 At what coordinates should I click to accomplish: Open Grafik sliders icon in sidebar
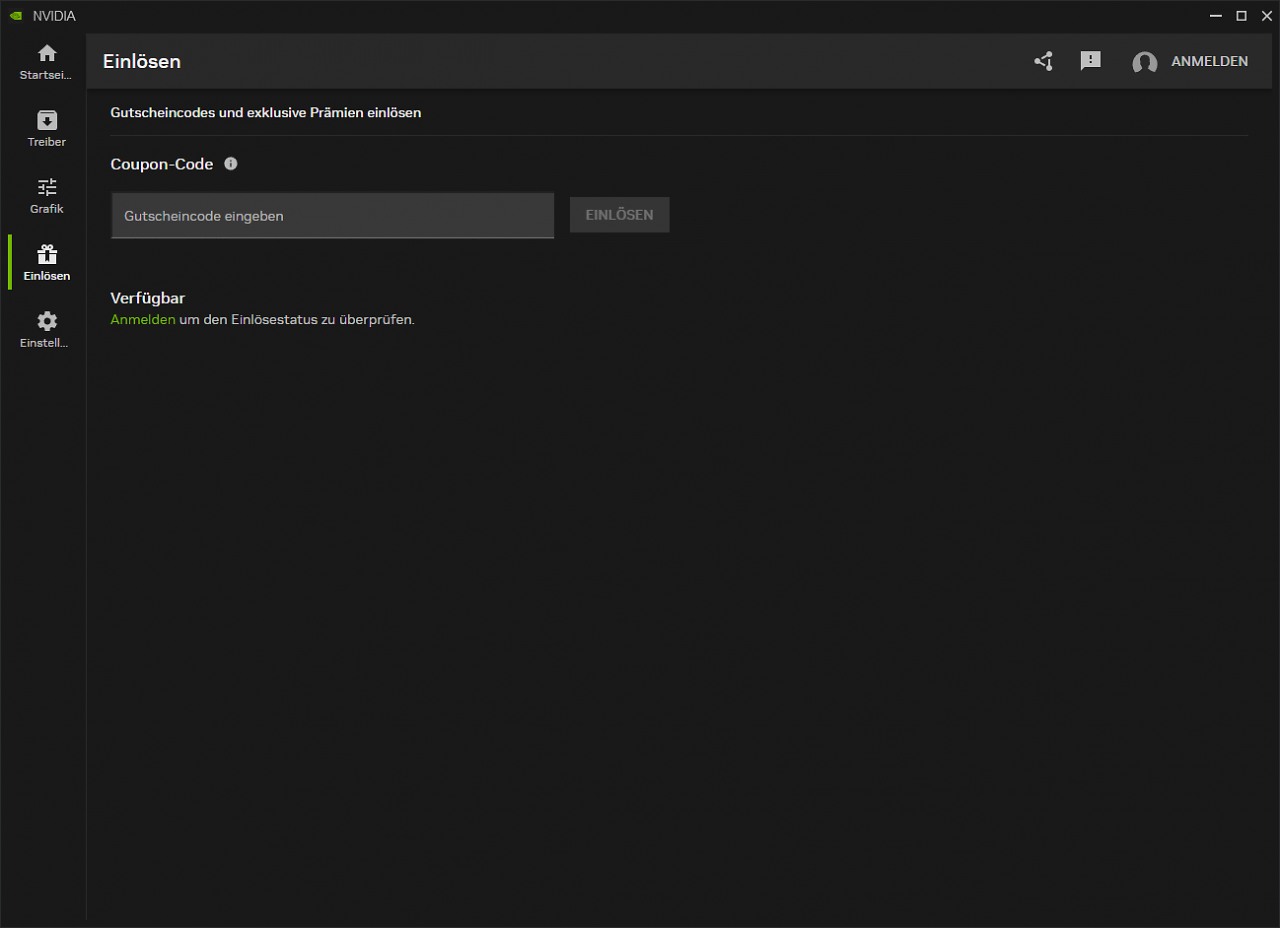tap(47, 187)
